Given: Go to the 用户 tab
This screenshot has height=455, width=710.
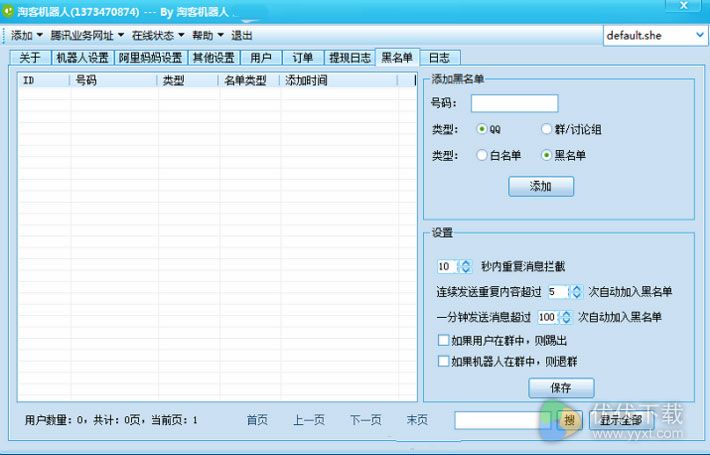Looking at the screenshot, I should (261, 57).
